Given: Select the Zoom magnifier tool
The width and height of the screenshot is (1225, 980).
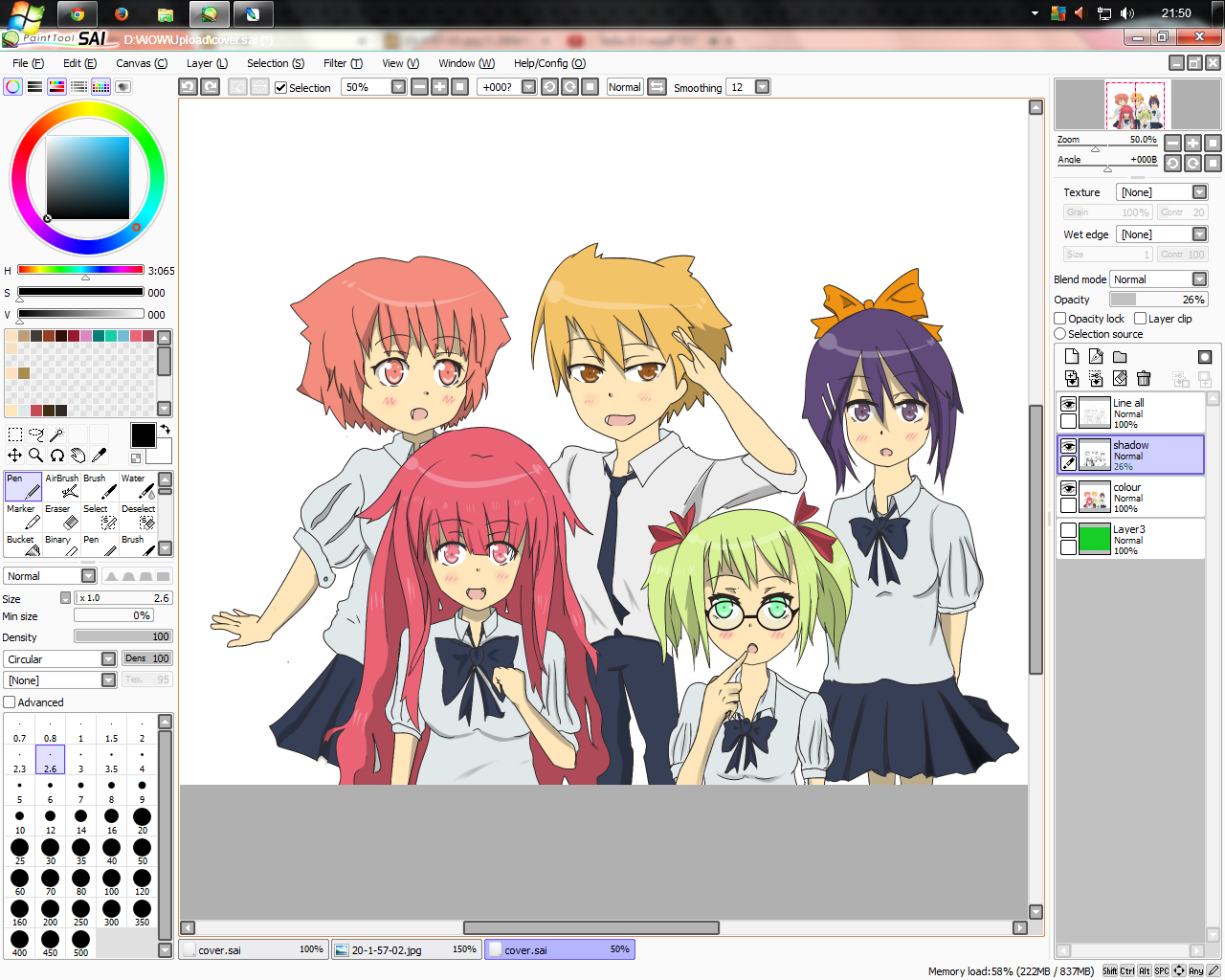Looking at the screenshot, I should [36, 456].
